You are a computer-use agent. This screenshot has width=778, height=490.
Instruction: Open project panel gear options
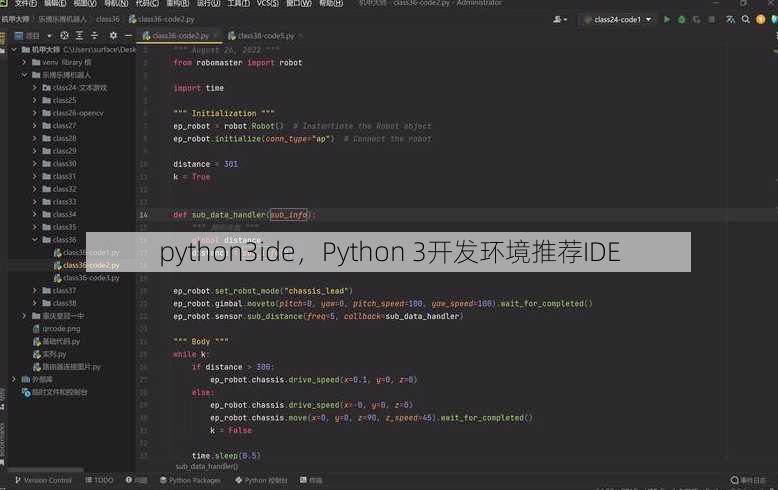point(113,36)
